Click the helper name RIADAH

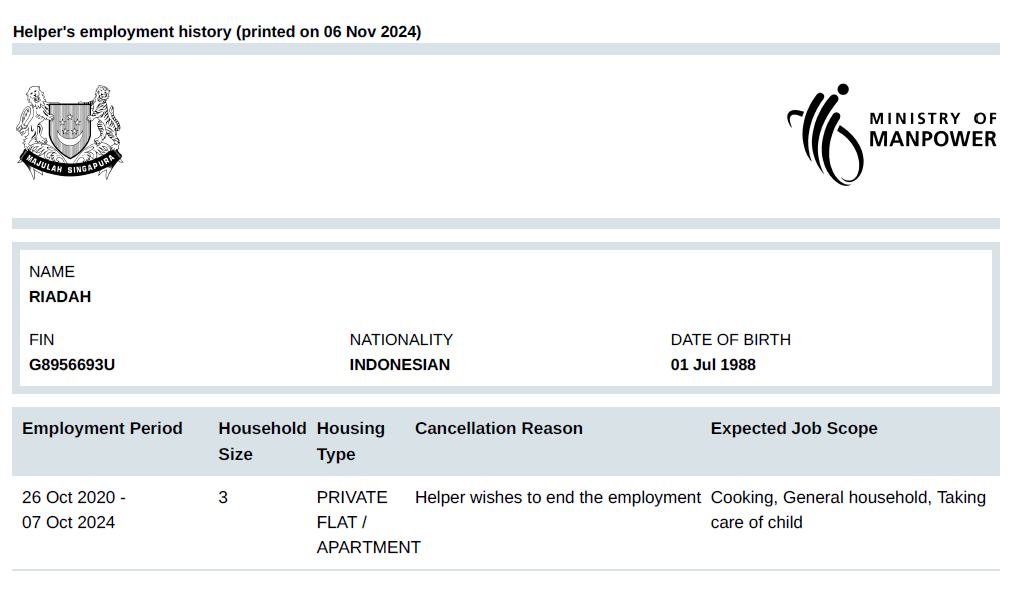[60, 297]
